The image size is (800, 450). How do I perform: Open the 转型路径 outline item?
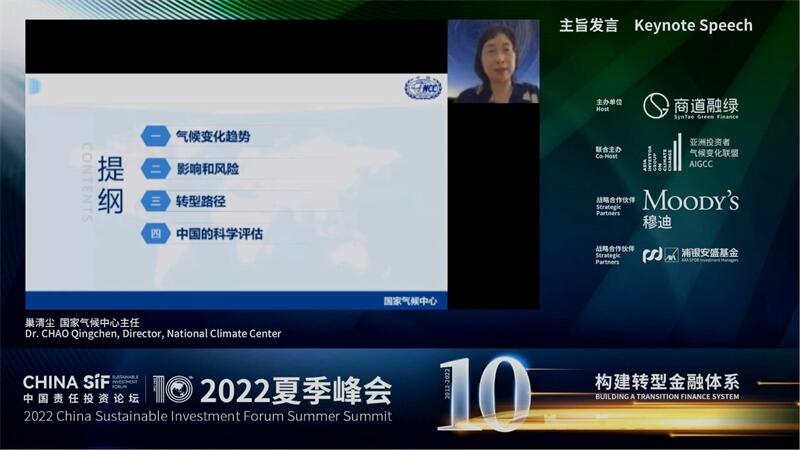click(x=201, y=201)
